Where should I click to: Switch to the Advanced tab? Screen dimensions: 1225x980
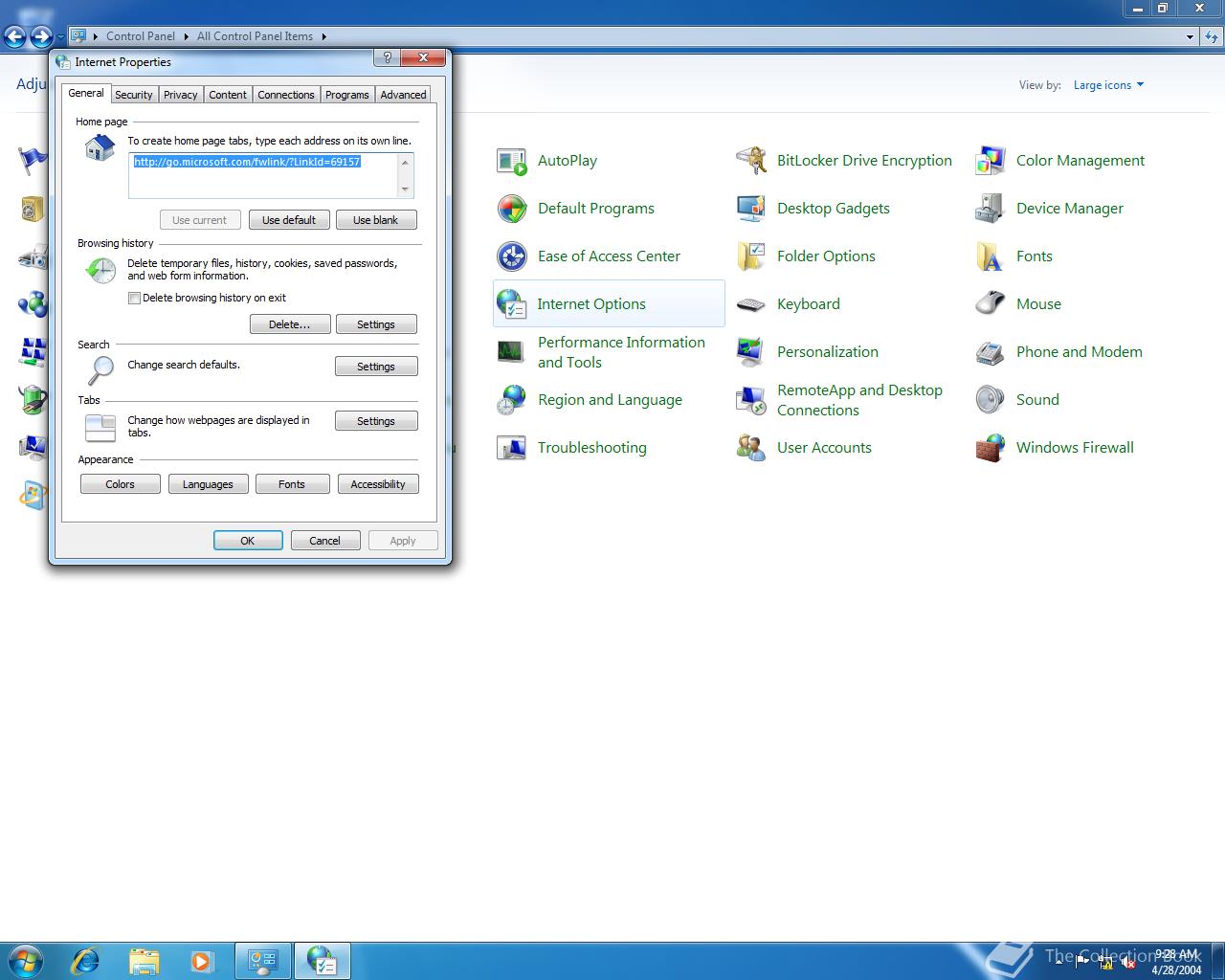coord(403,95)
